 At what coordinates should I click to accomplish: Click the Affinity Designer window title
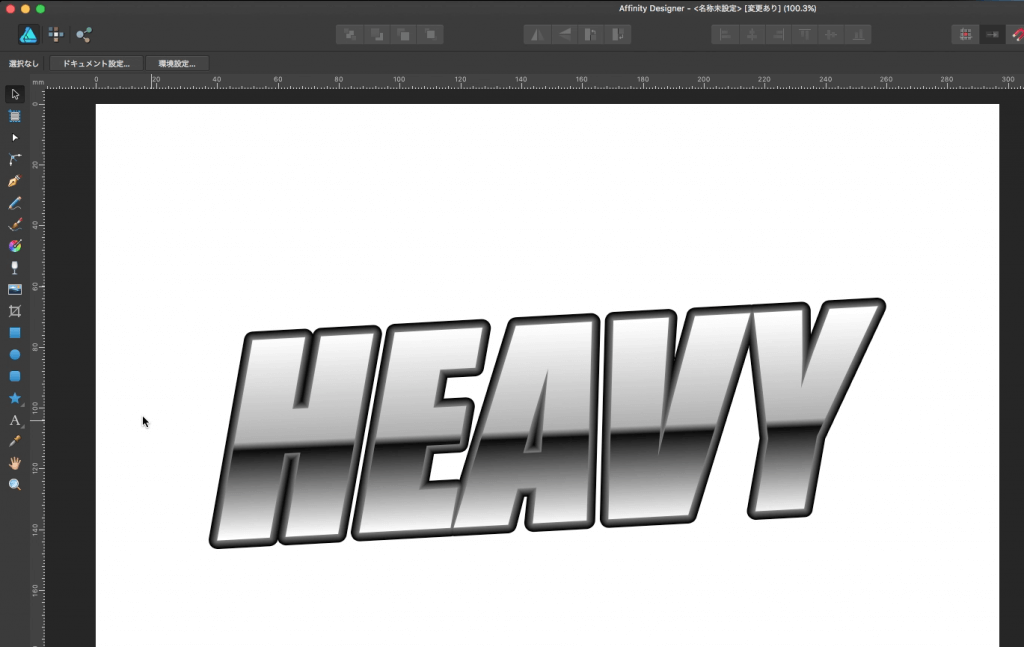[x=717, y=8]
